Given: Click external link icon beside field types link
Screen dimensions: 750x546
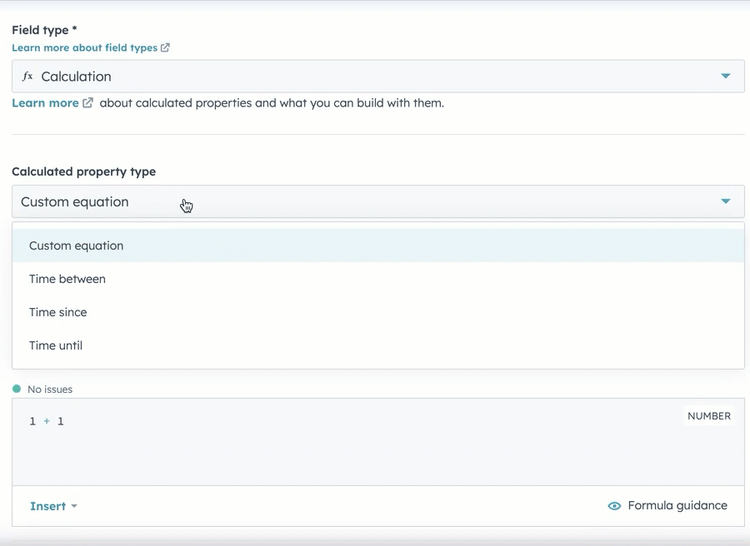Looking at the screenshot, I should click(x=165, y=48).
